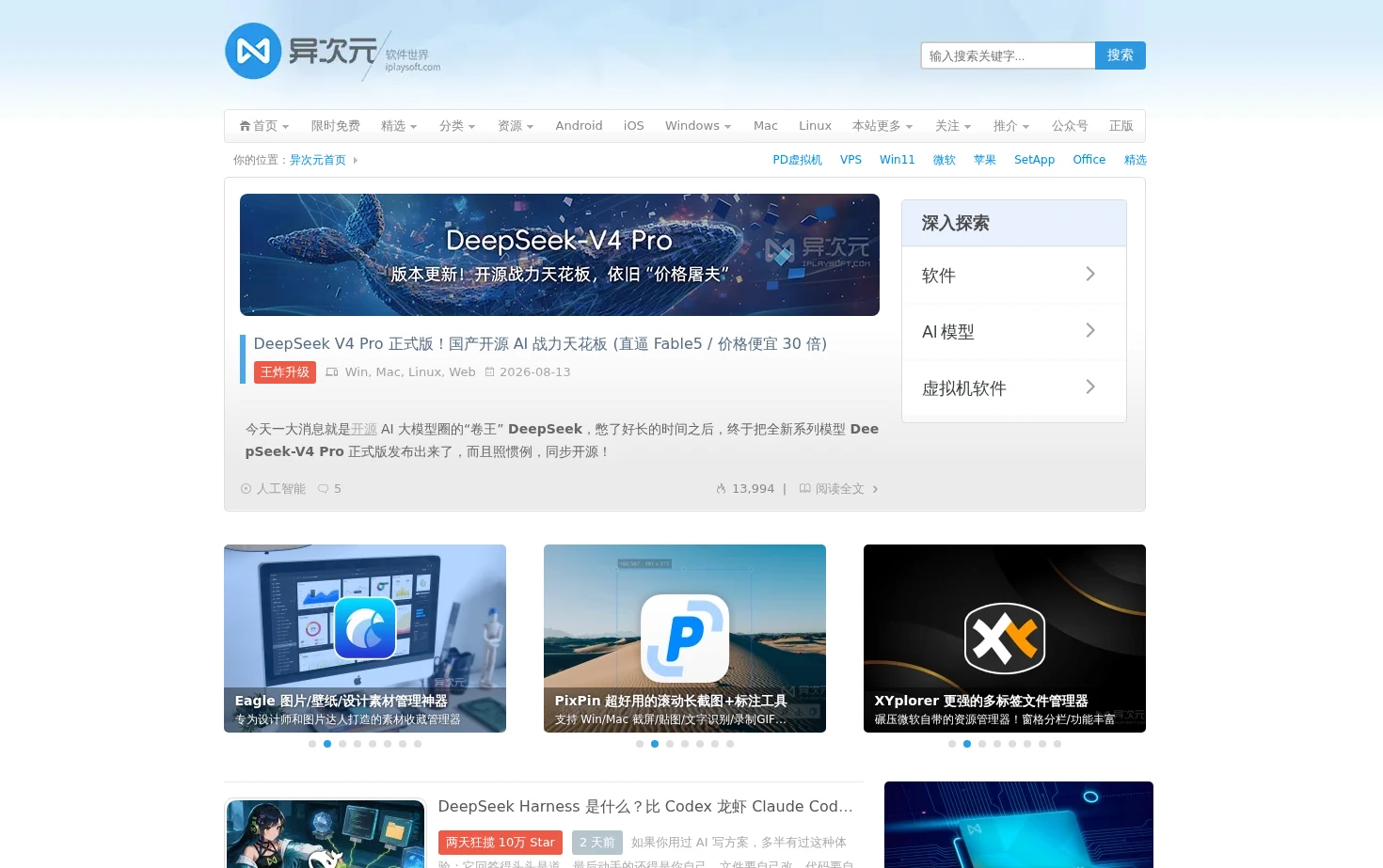The width and height of the screenshot is (1383, 868).
Task: Open the DeepSeek V4 Pro 正式版 article title
Action: (x=540, y=344)
